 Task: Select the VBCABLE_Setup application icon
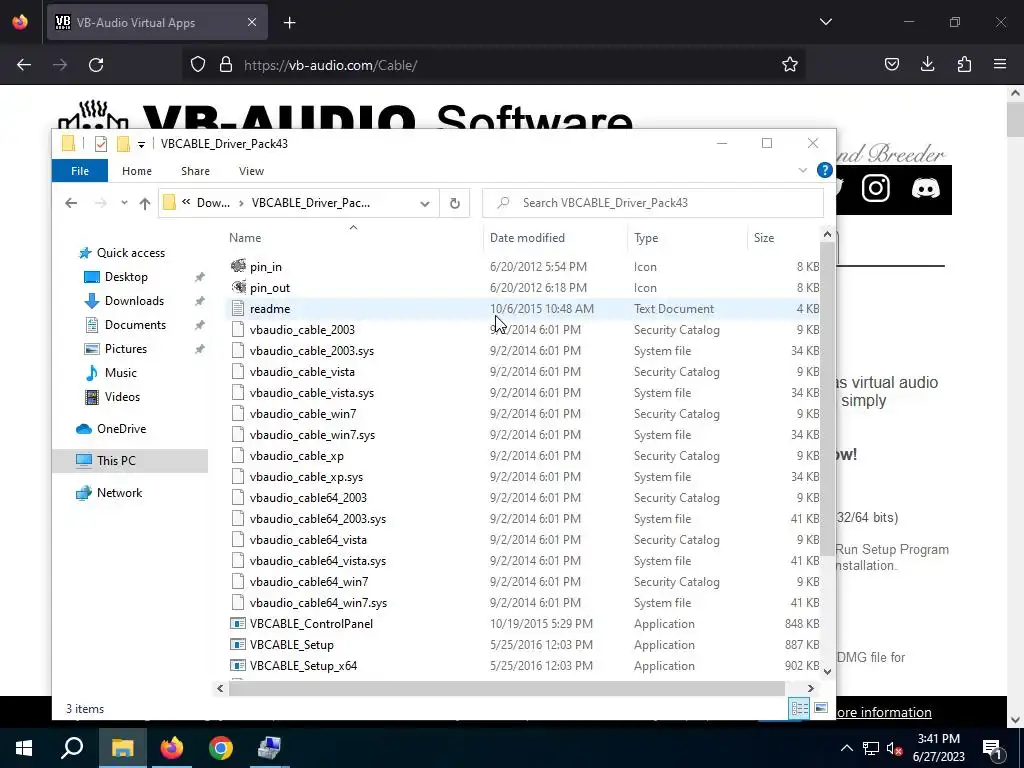coord(238,645)
